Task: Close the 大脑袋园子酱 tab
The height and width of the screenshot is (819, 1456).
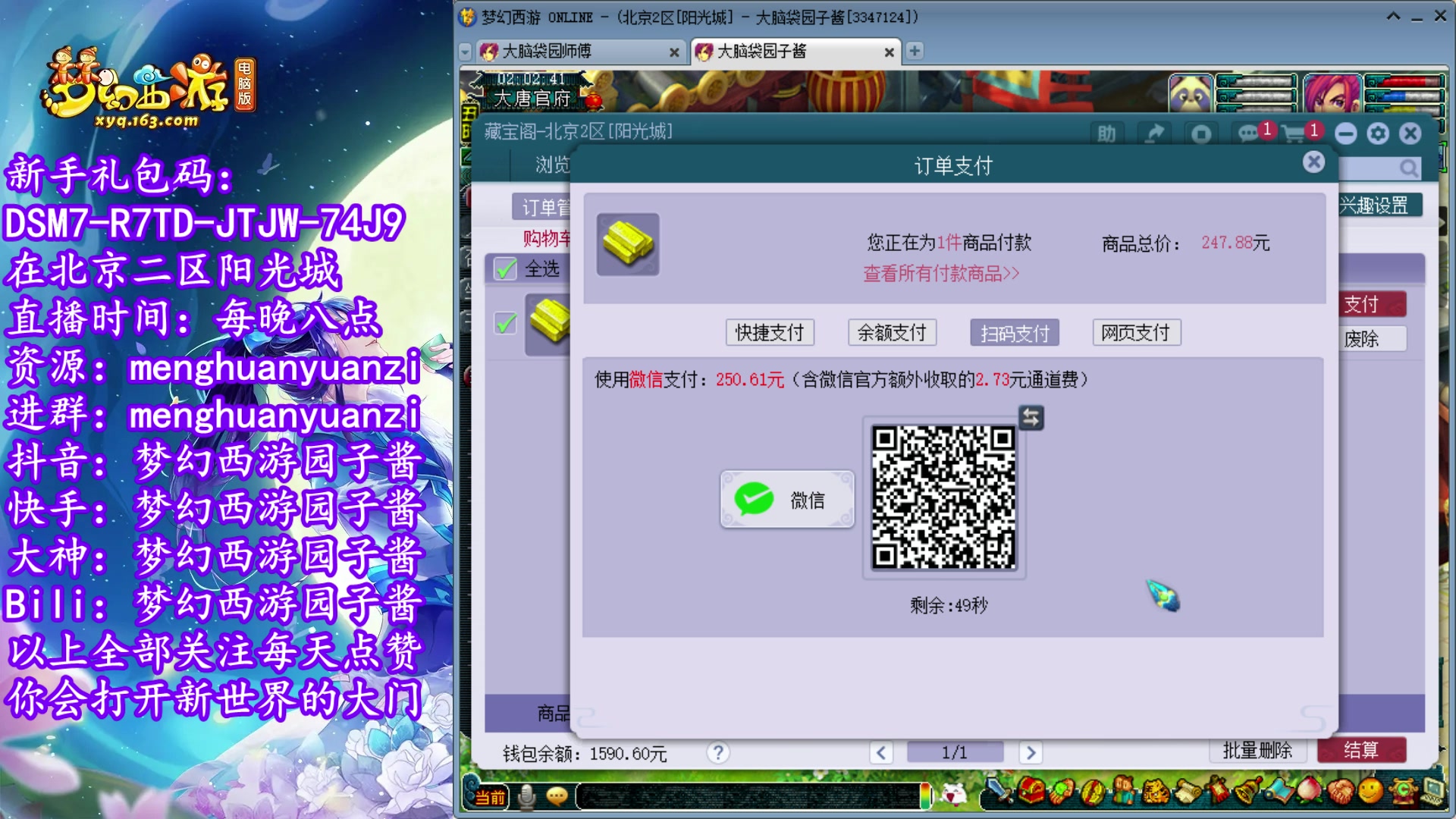Action: click(889, 52)
